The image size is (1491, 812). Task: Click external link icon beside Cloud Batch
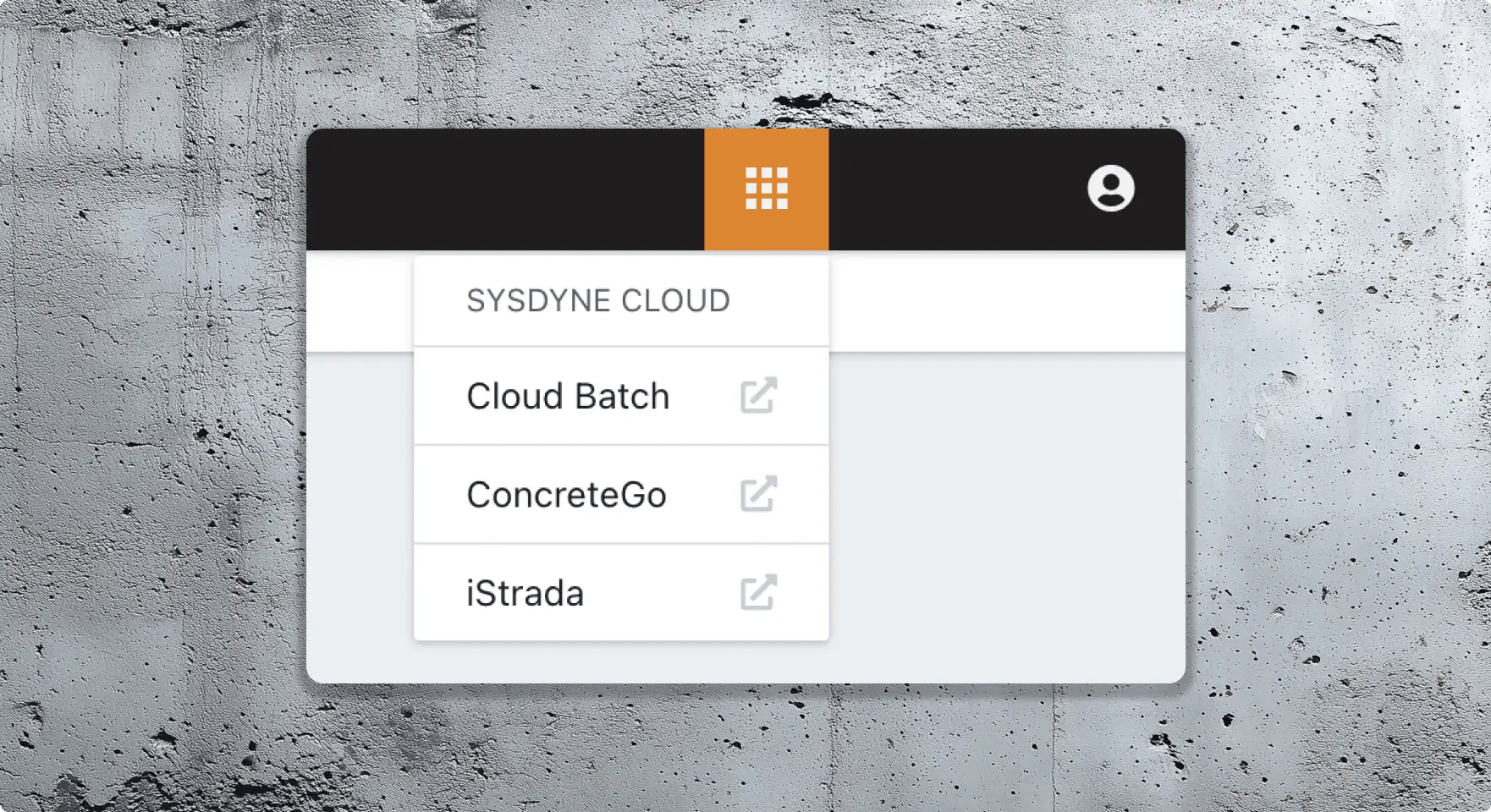click(758, 395)
